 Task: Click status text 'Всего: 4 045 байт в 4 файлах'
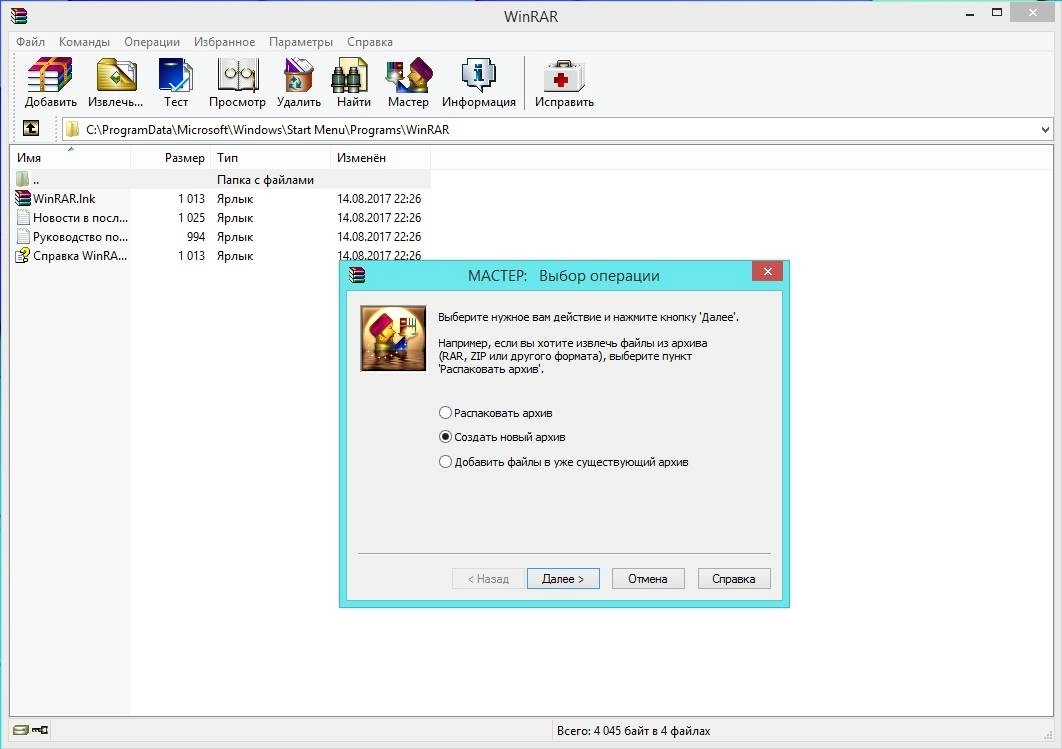[633, 731]
